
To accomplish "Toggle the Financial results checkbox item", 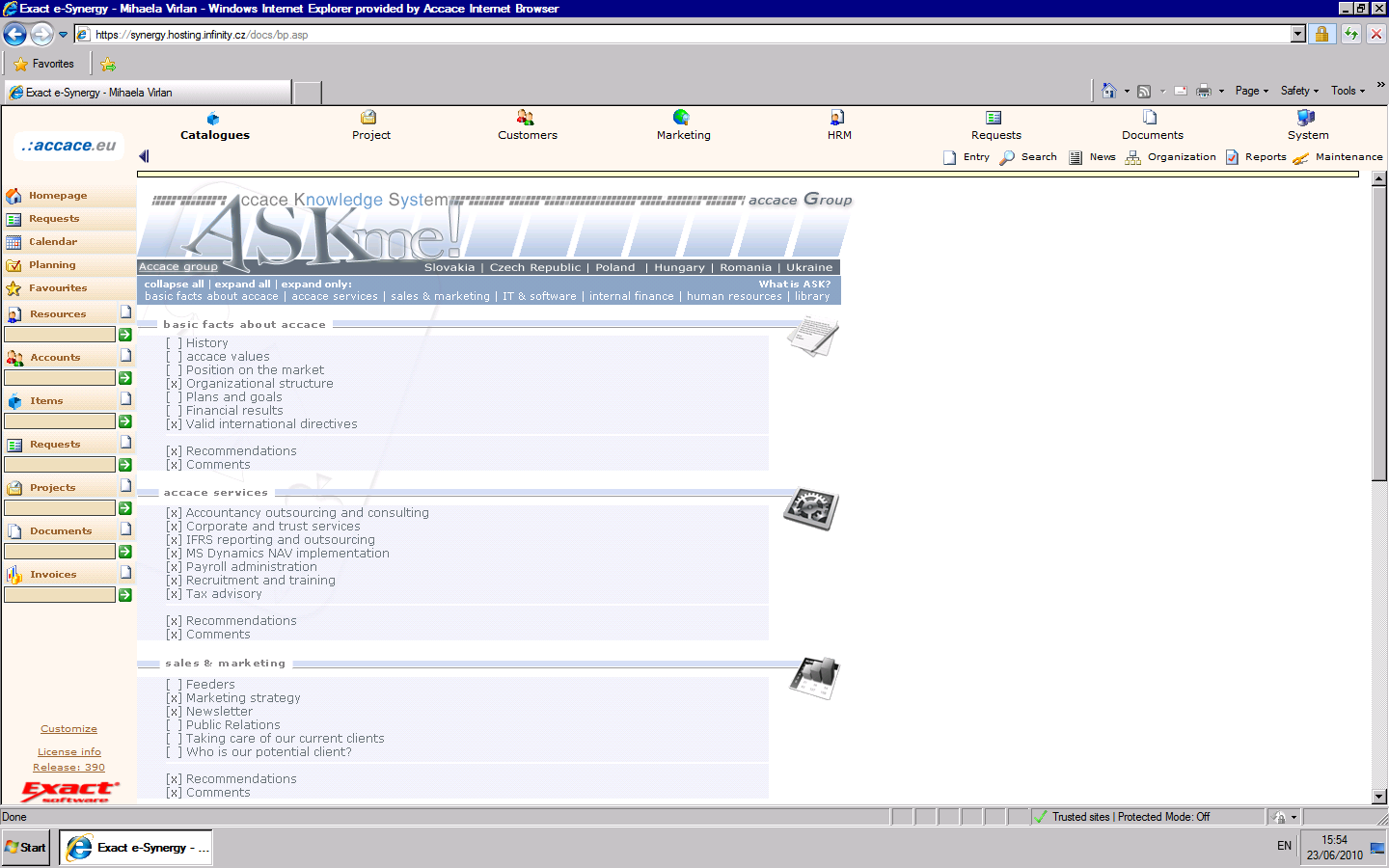I will point(174,411).
